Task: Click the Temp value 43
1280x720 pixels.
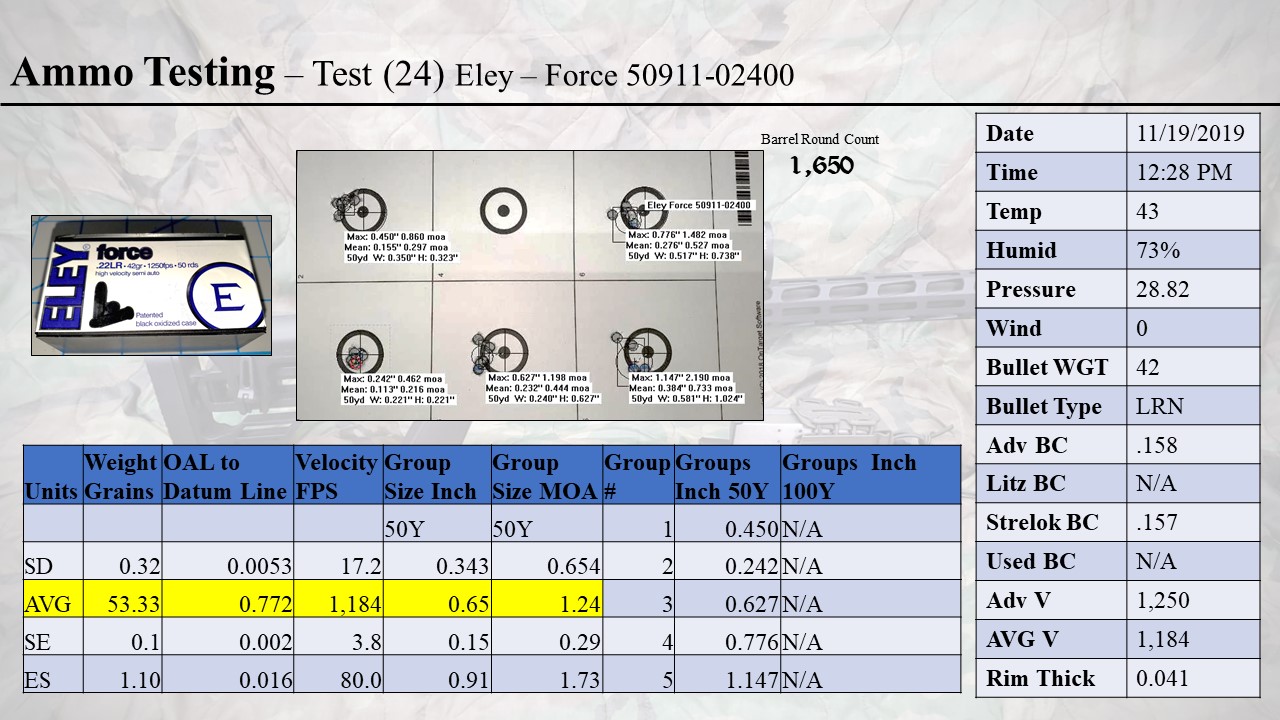Action: coord(1148,211)
